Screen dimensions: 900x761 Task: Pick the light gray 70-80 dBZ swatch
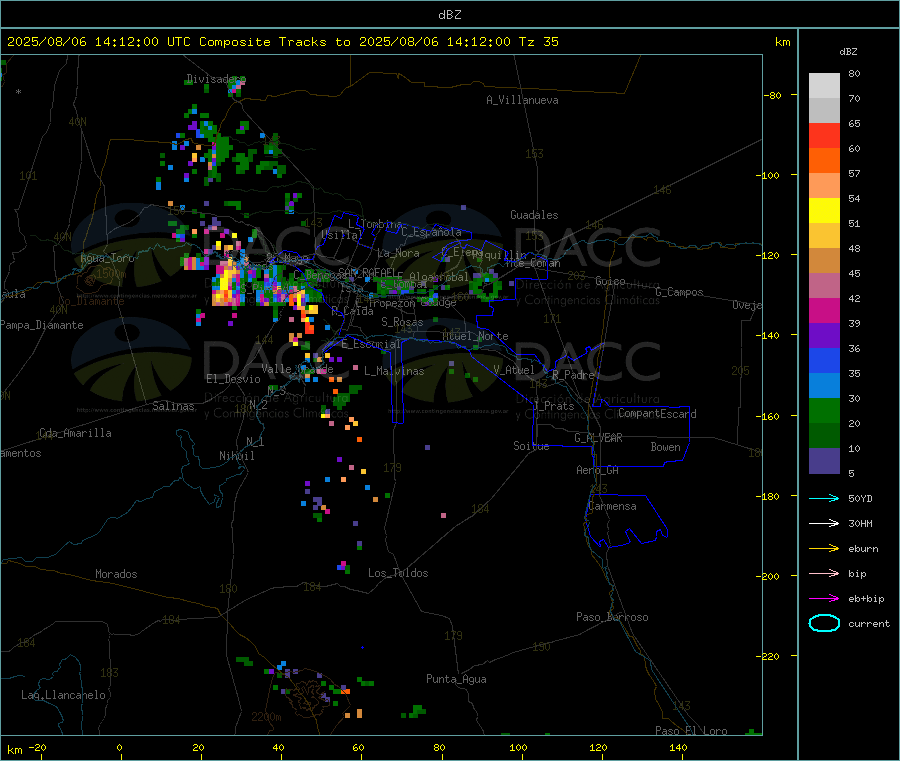(x=824, y=86)
